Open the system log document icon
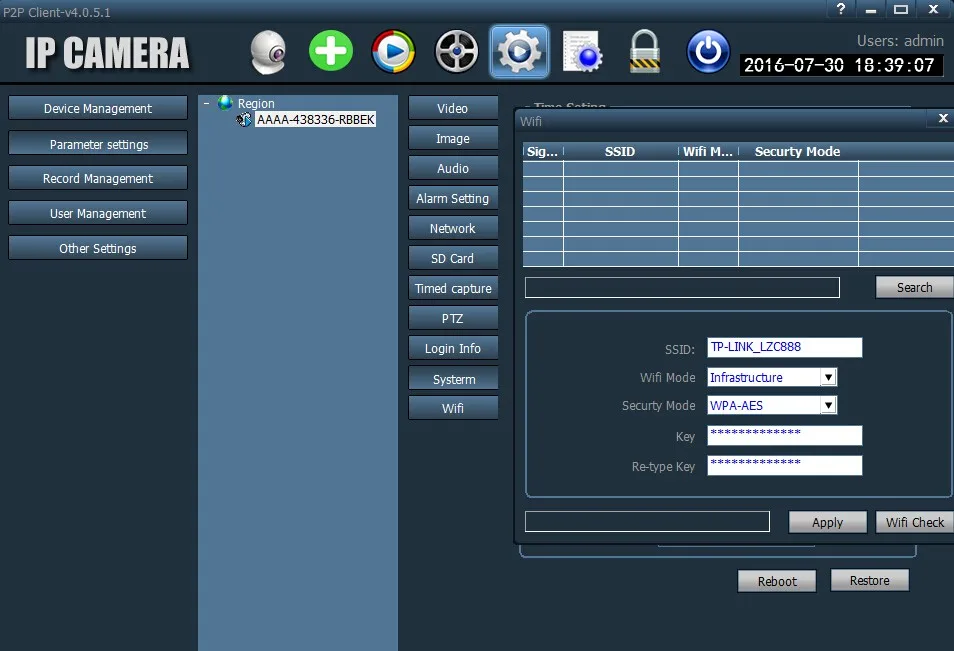The height and width of the screenshot is (651, 954). point(582,52)
